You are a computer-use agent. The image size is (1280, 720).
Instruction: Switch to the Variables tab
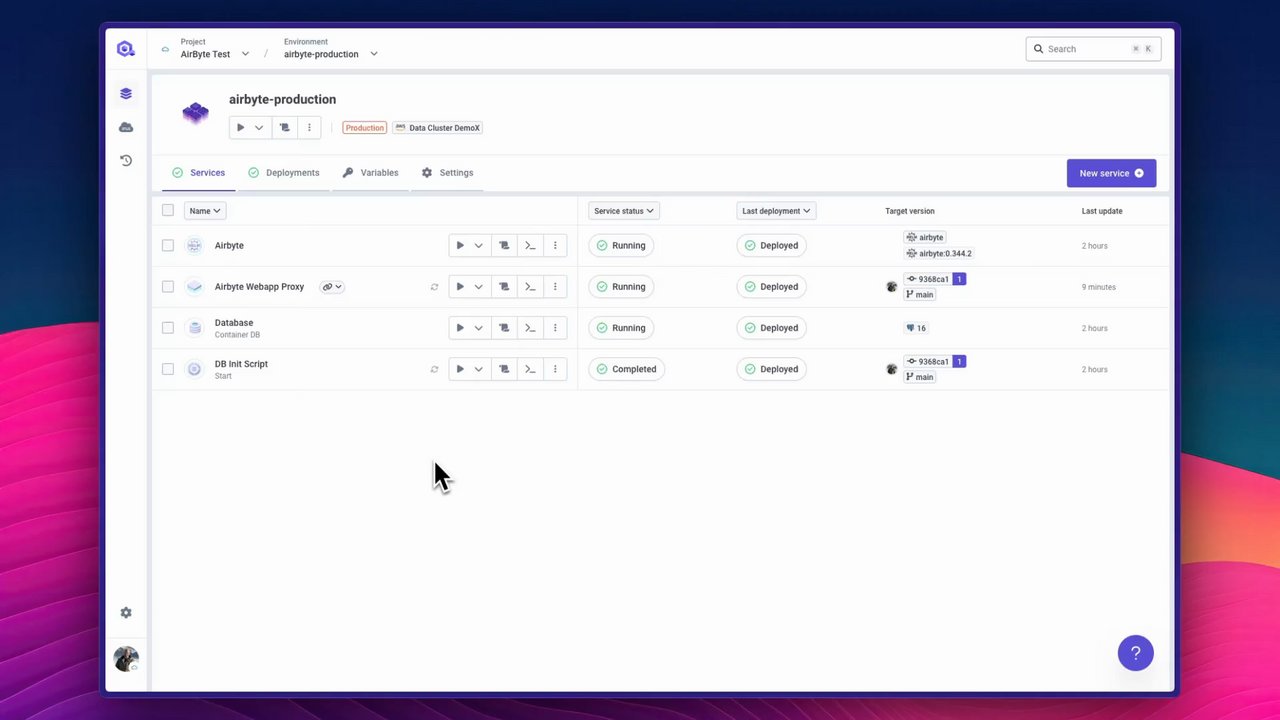coord(371,173)
